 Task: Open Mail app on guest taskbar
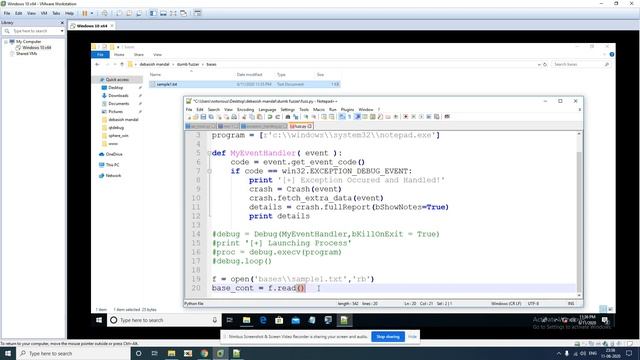(x=296, y=320)
